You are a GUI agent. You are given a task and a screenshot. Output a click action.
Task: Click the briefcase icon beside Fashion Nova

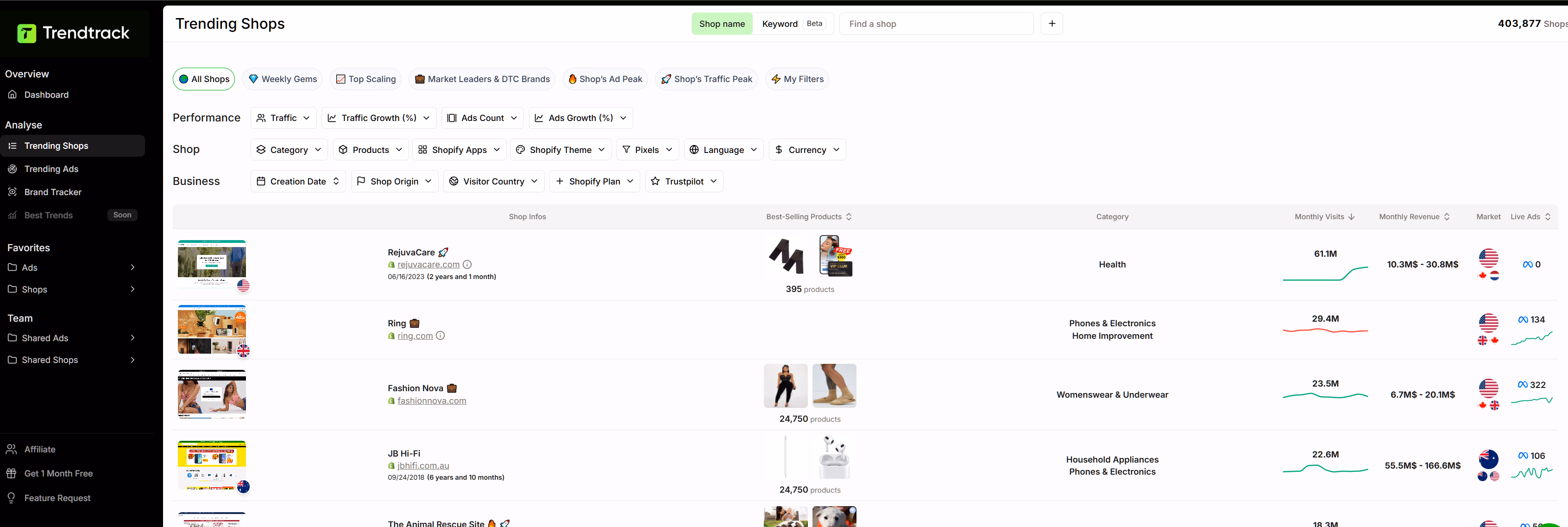pos(452,388)
